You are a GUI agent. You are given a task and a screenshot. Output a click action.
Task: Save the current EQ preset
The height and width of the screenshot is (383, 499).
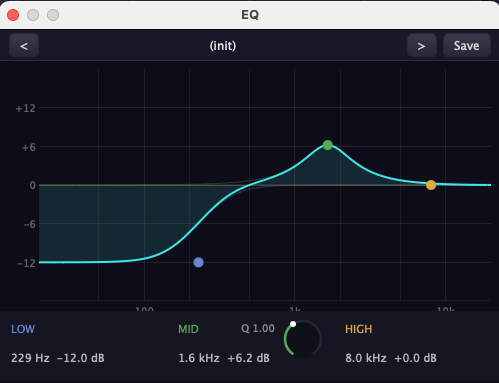pos(467,45)
